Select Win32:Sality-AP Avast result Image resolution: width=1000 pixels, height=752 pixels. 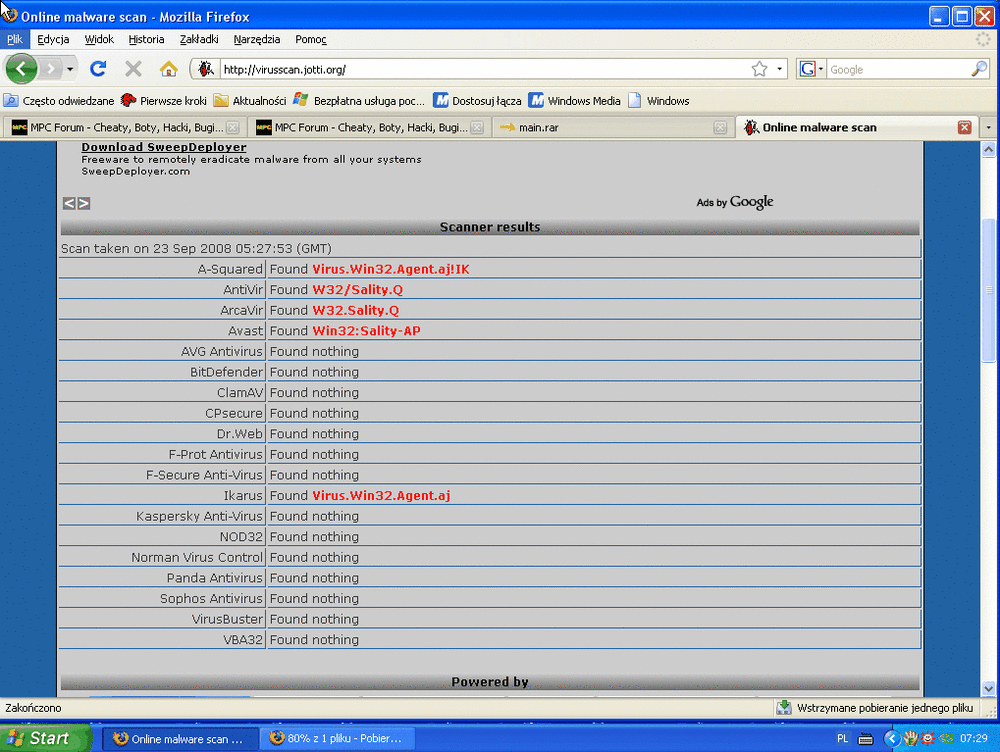pyautogui.click(x=367, y=331)
